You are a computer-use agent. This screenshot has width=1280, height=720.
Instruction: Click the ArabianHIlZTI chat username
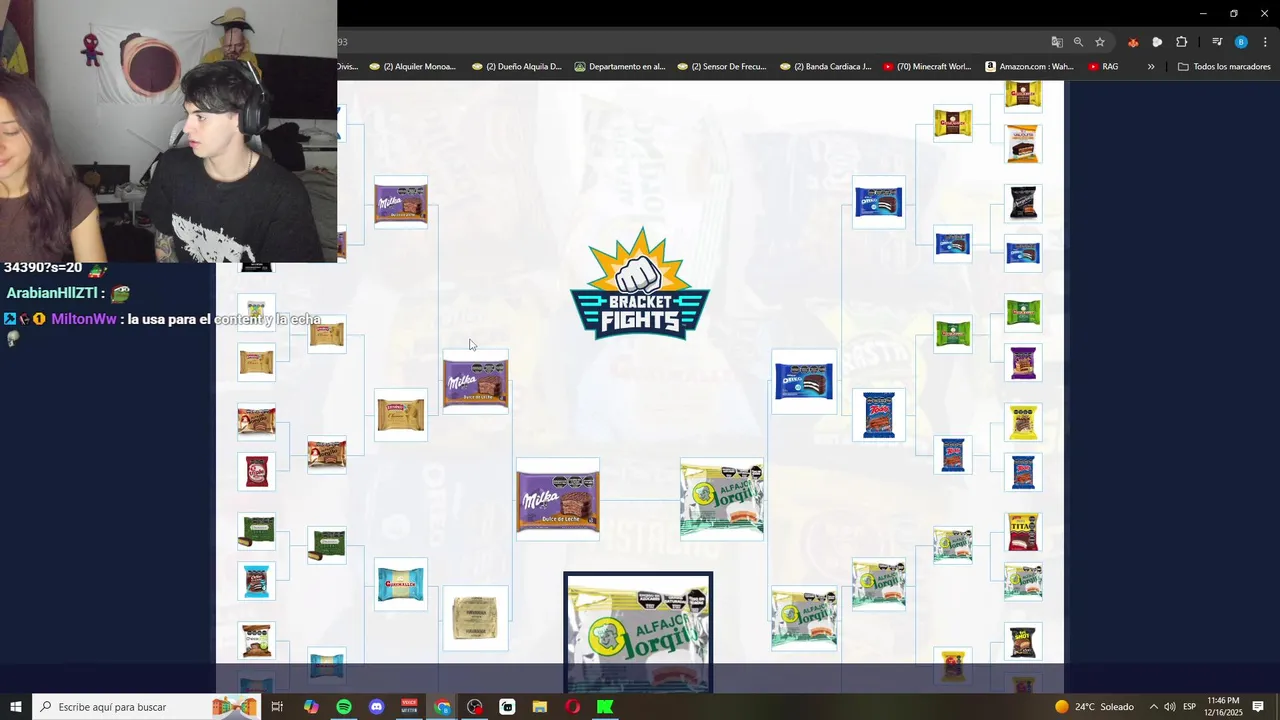coord(52,294)
